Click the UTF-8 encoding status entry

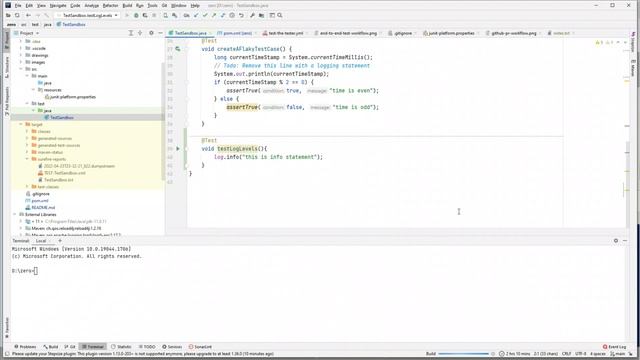[x=580, y=354]
